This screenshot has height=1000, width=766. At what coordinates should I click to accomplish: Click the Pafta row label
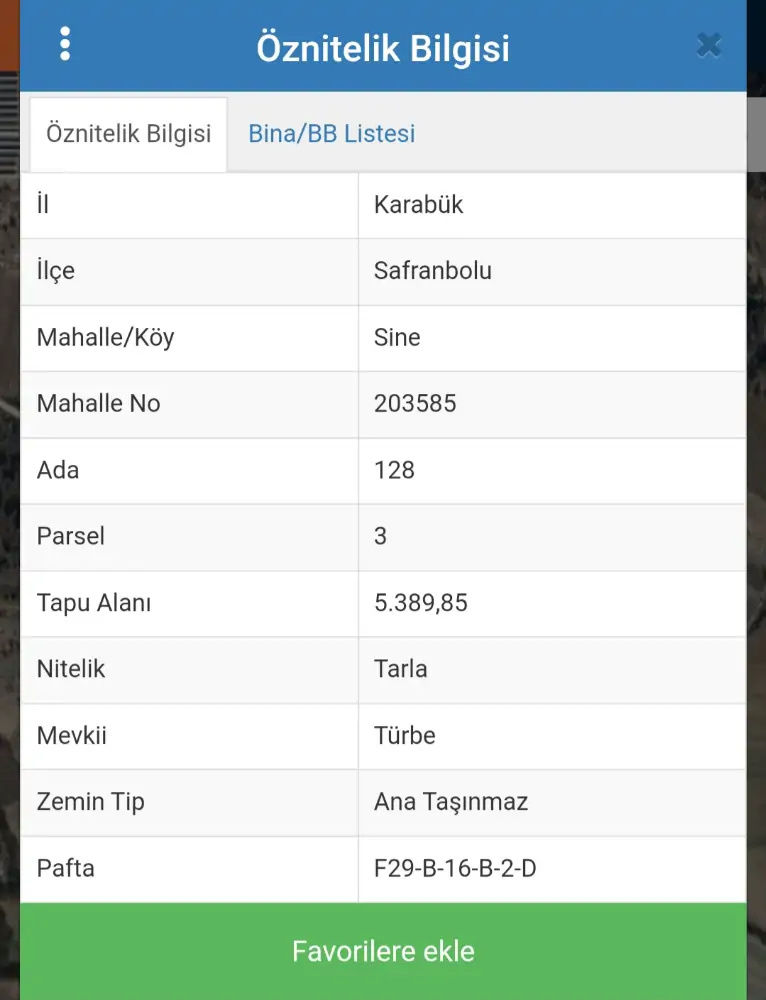66,868
